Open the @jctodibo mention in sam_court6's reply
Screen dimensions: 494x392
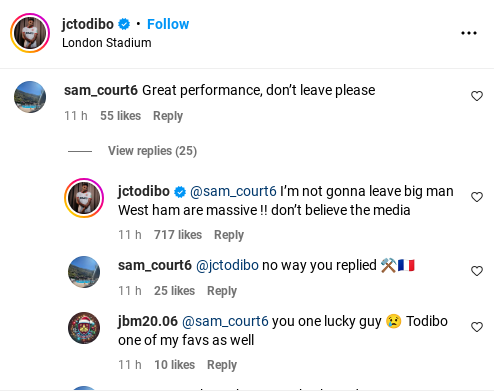coord(227,265)
